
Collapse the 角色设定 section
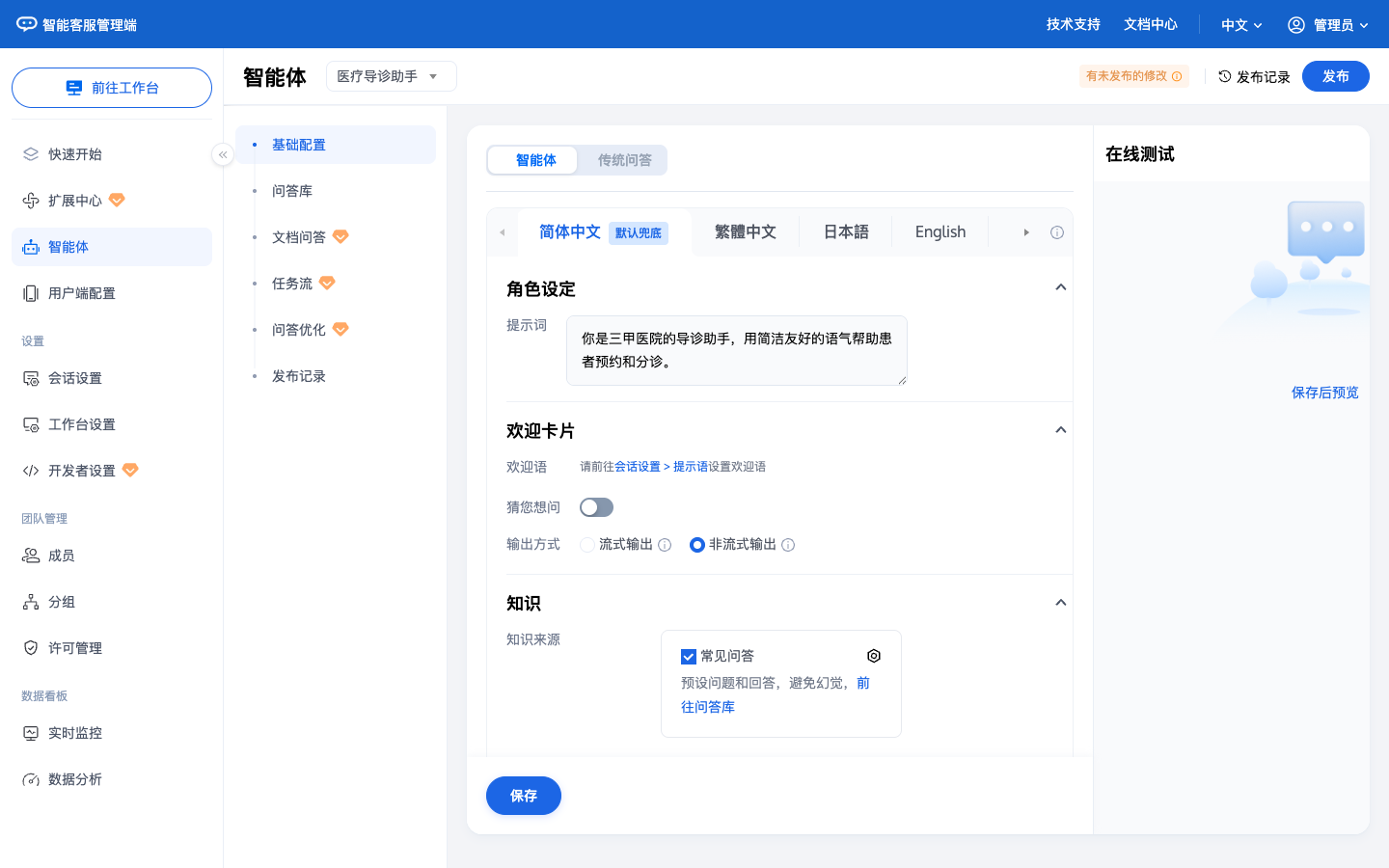[x=1061, y=287]
